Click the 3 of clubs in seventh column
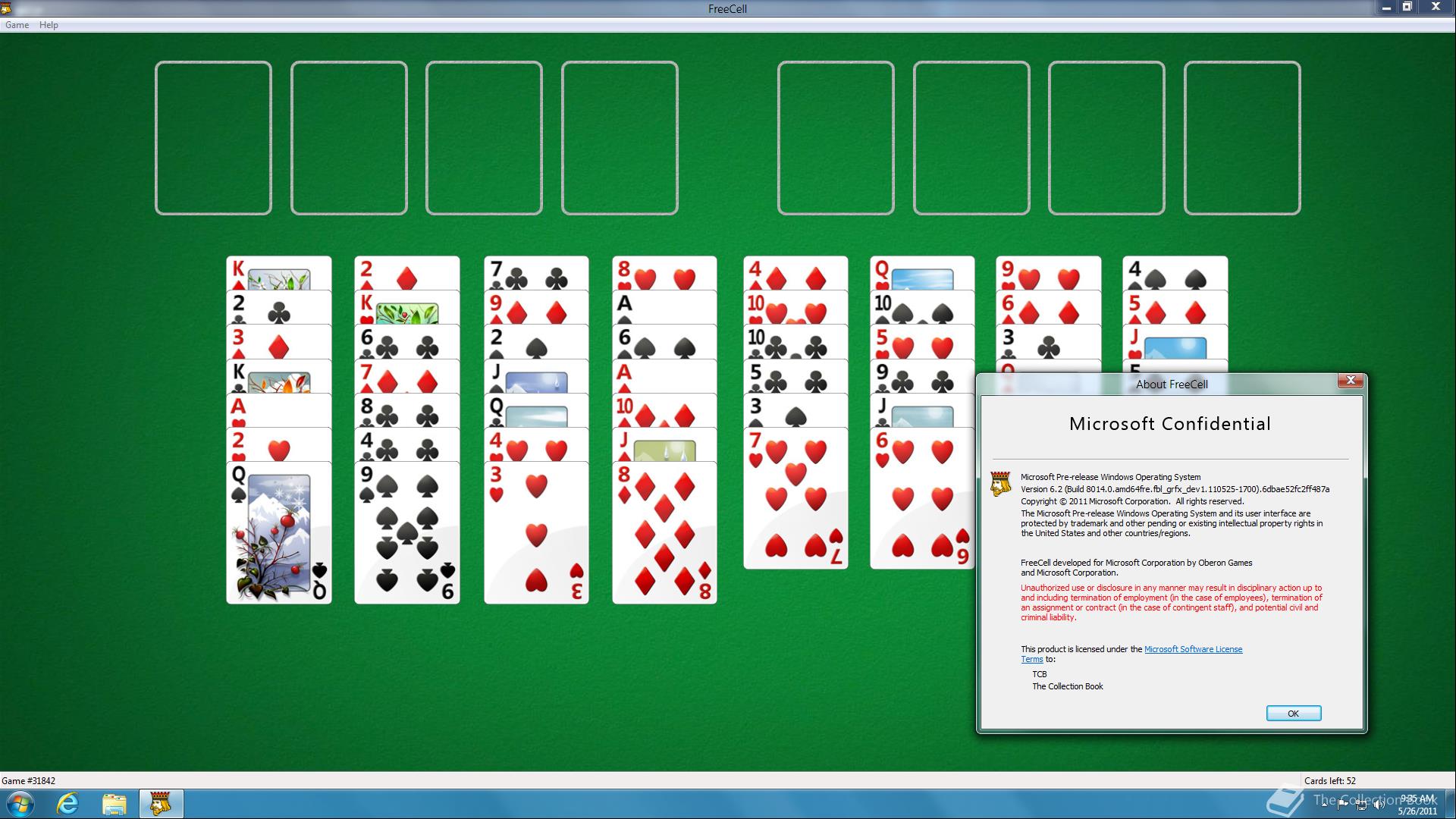 pos(1048,342)
